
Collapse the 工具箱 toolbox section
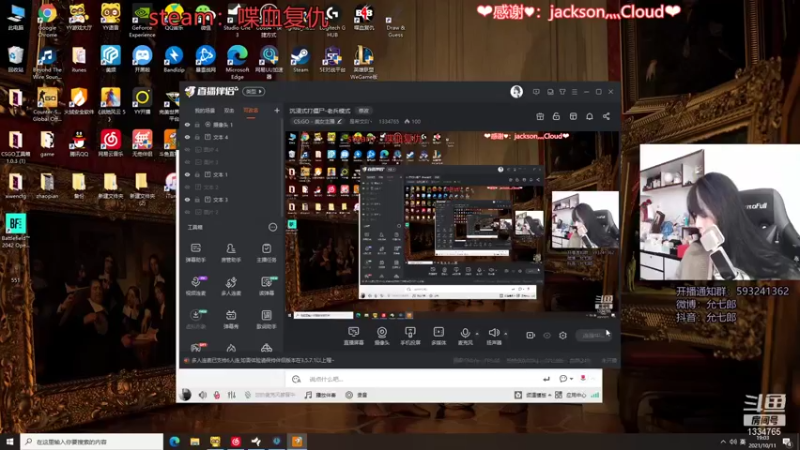[272, 227]
